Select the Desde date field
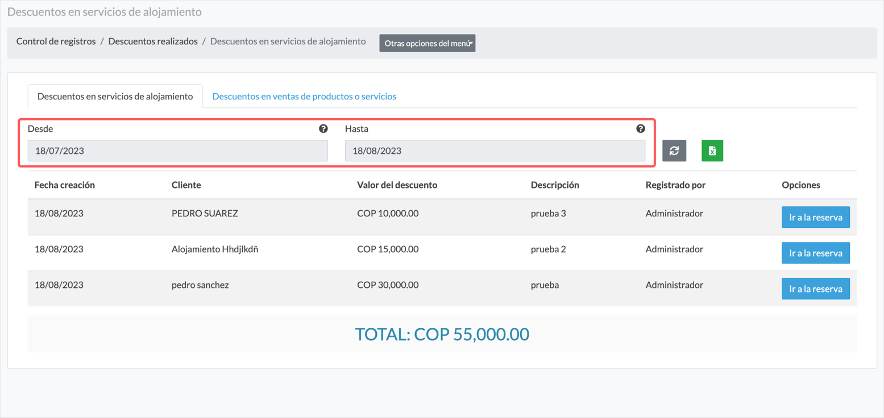The width and height of the screenshot is (884, 418). tap(178, 151)
